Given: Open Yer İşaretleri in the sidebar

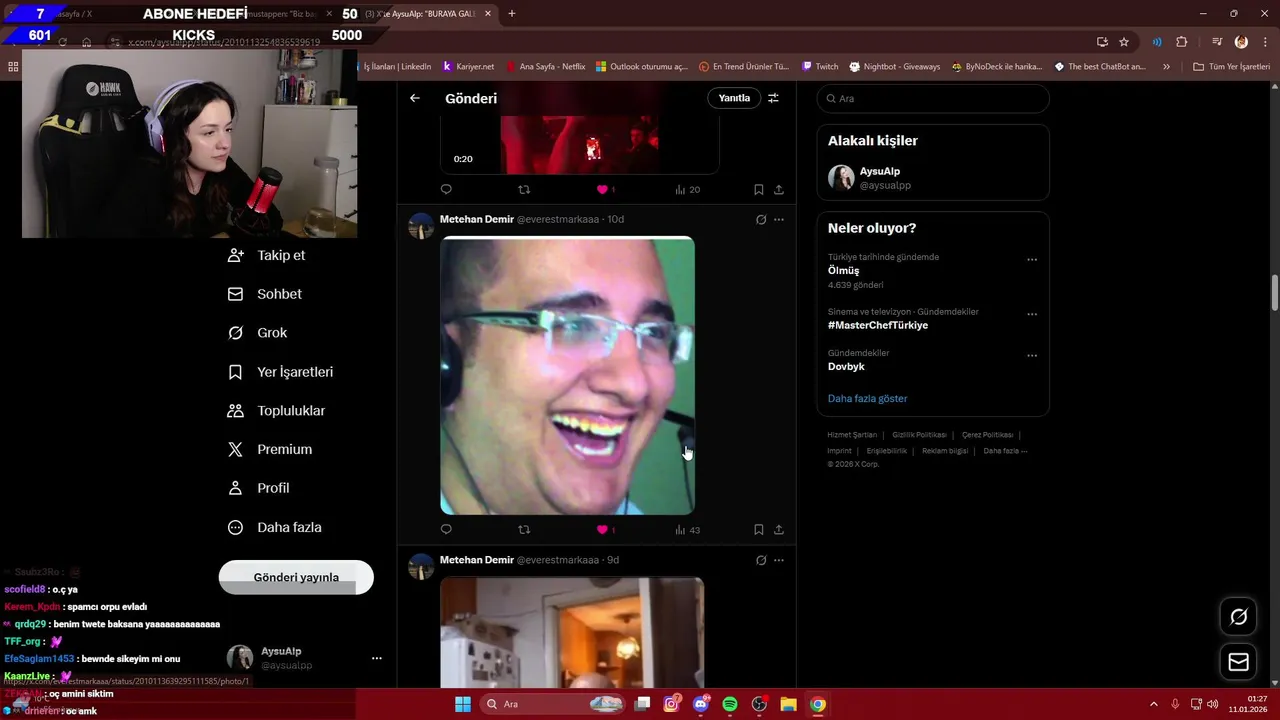Looking at the screenshot, I should click(x=281, y=372).
